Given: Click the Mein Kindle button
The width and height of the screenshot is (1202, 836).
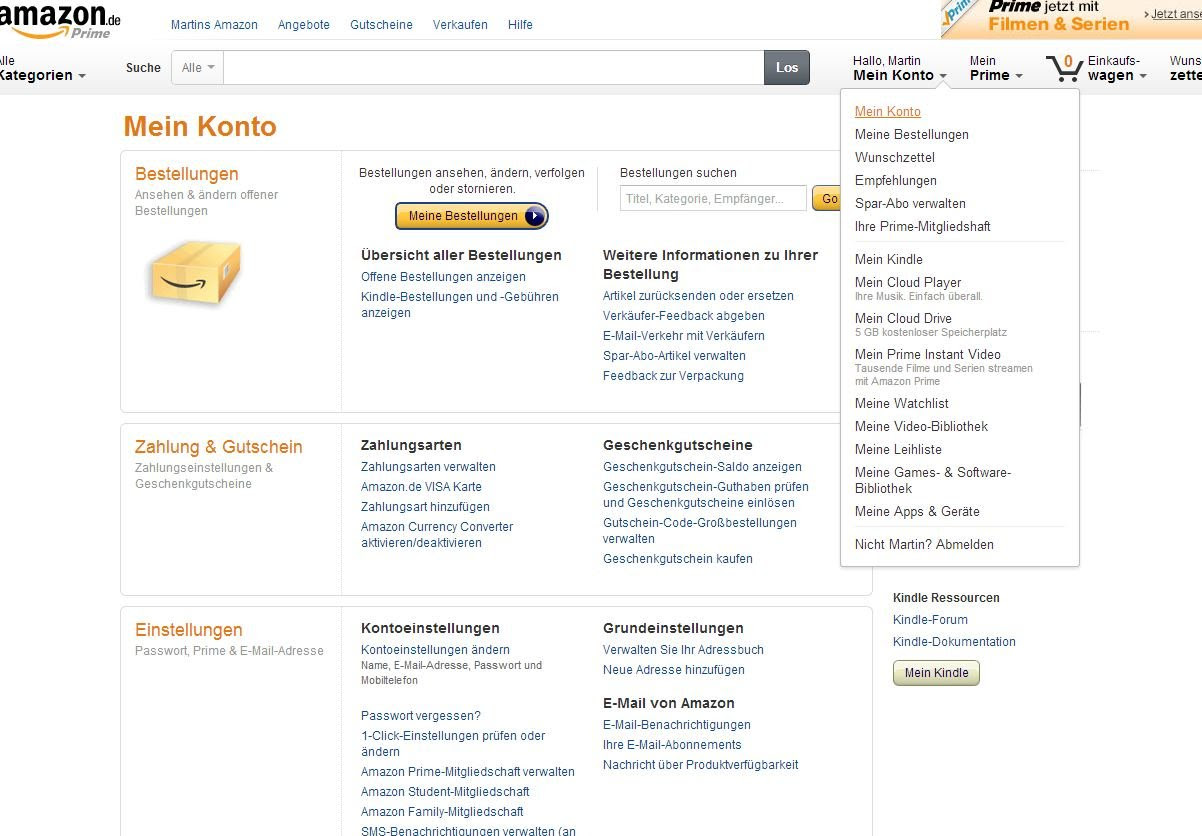Looking at the screenshot, I should pyautogui.click(x=936, y=673).
